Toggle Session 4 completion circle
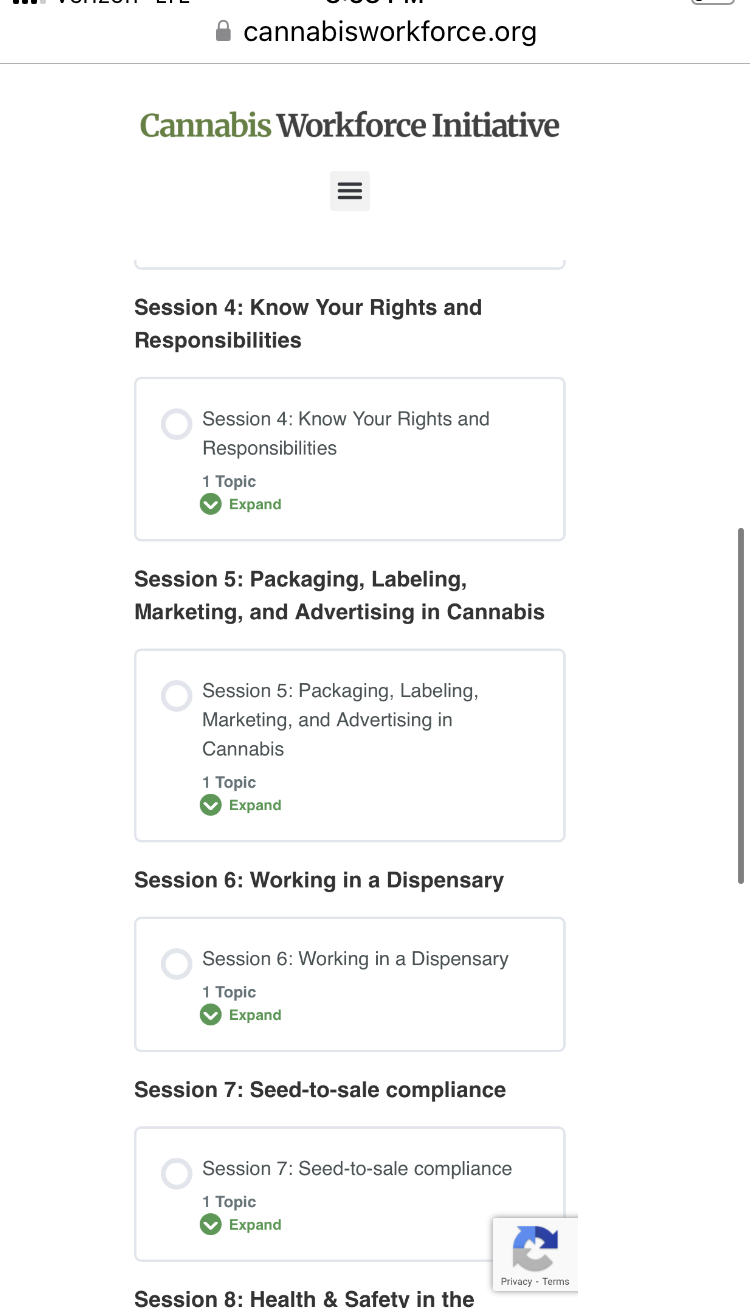This screenshot has width=750, height=1308. pyautogui.click(x=177, y=424)
